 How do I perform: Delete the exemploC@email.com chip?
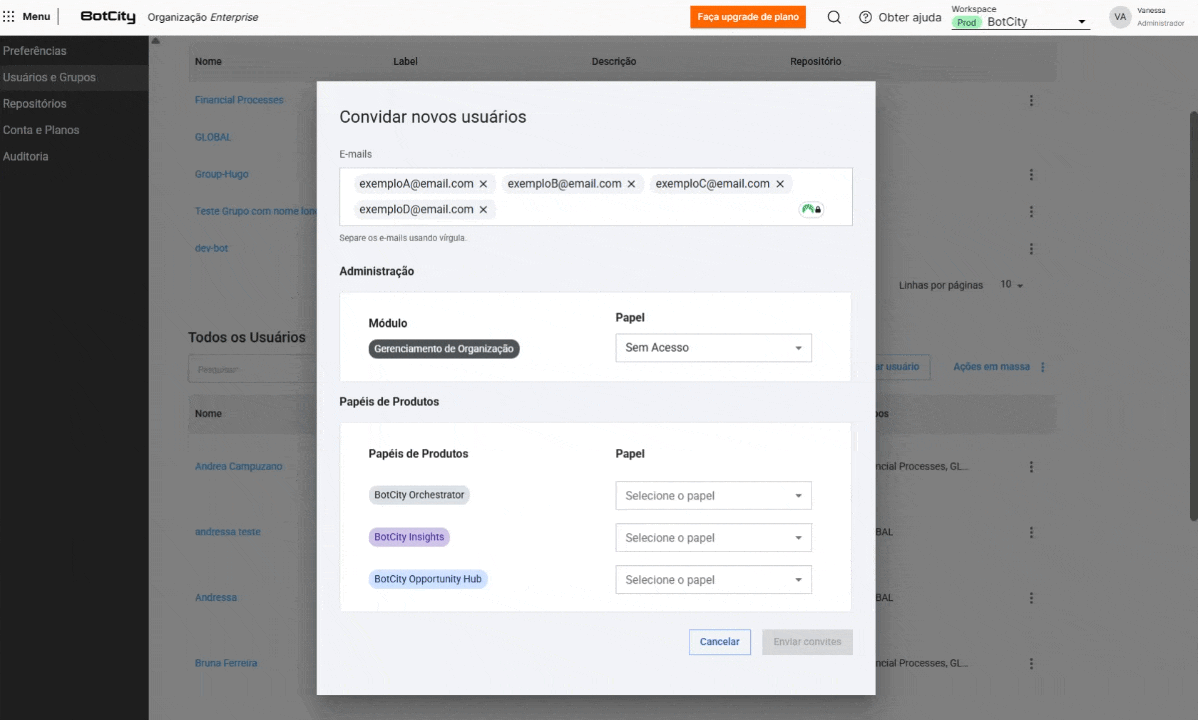780,184
